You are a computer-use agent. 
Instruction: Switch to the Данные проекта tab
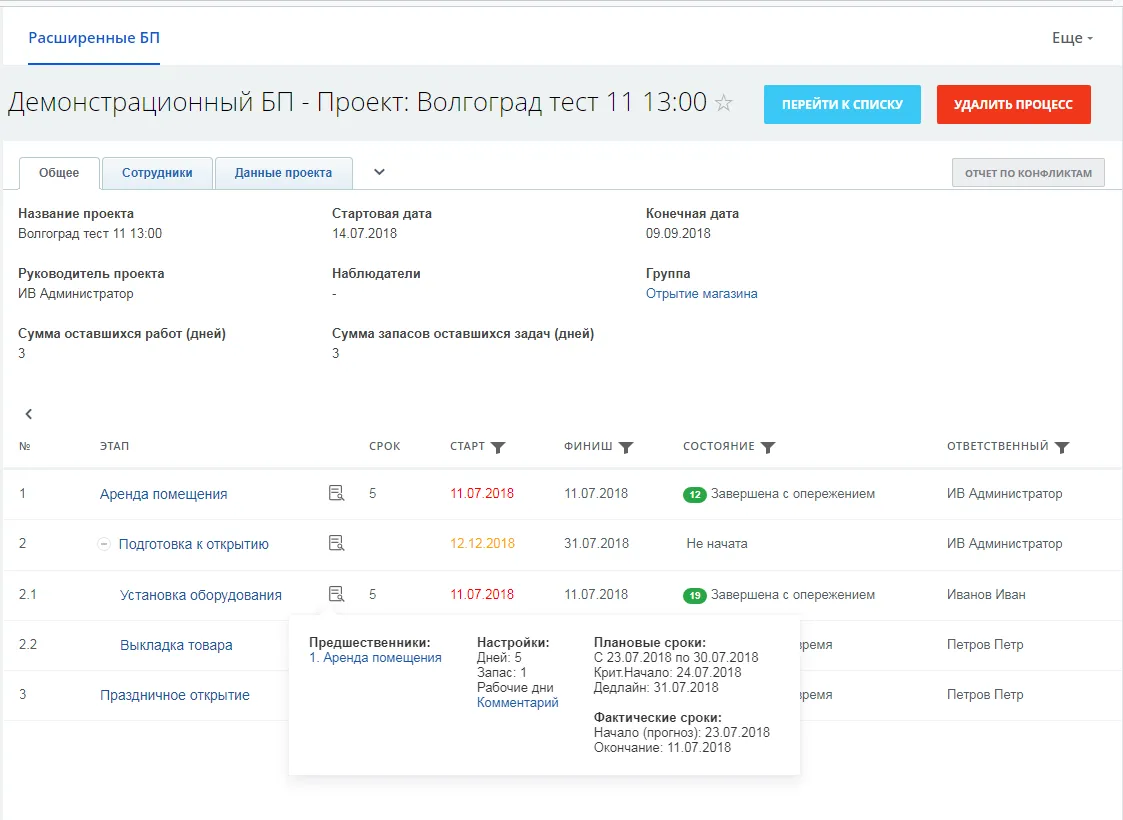coord(283,173)
